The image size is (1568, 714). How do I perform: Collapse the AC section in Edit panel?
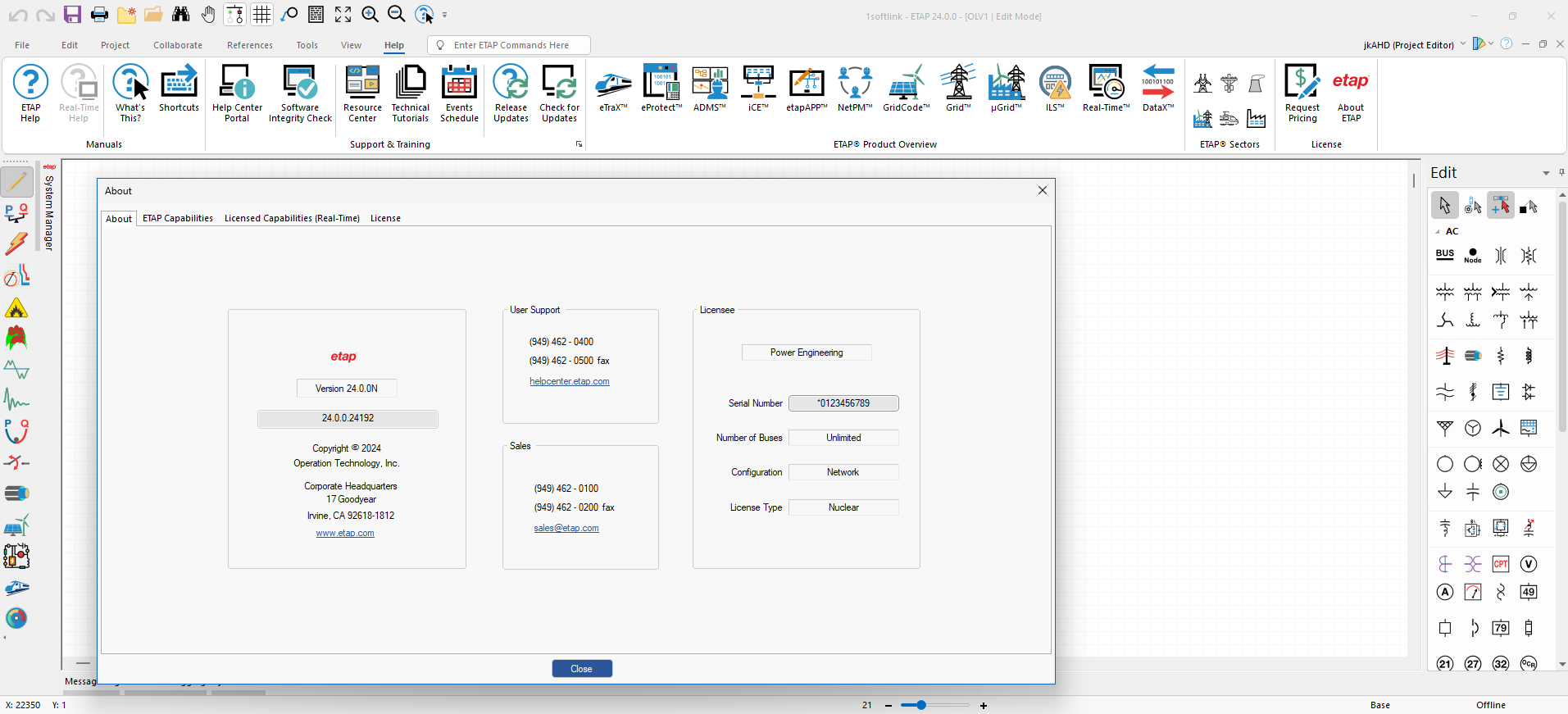pos(1438,232)
